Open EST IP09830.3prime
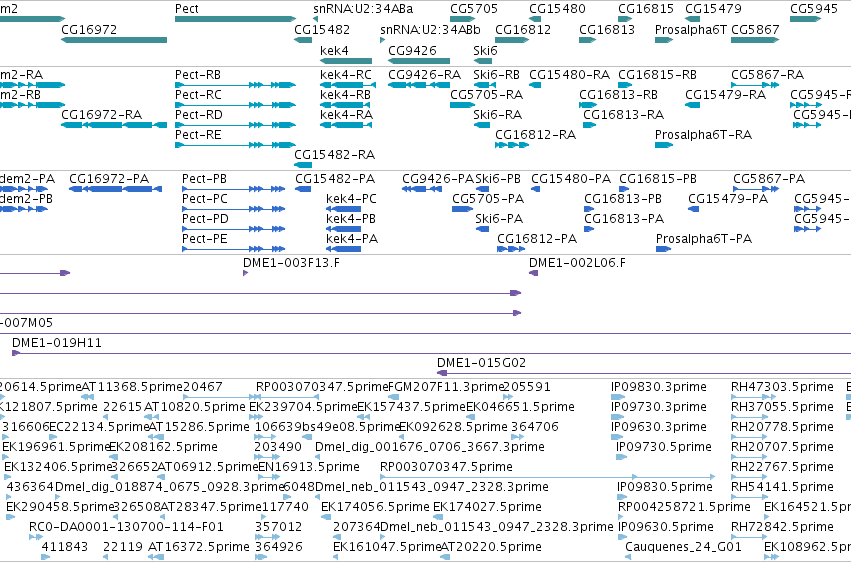 [618, 397]
